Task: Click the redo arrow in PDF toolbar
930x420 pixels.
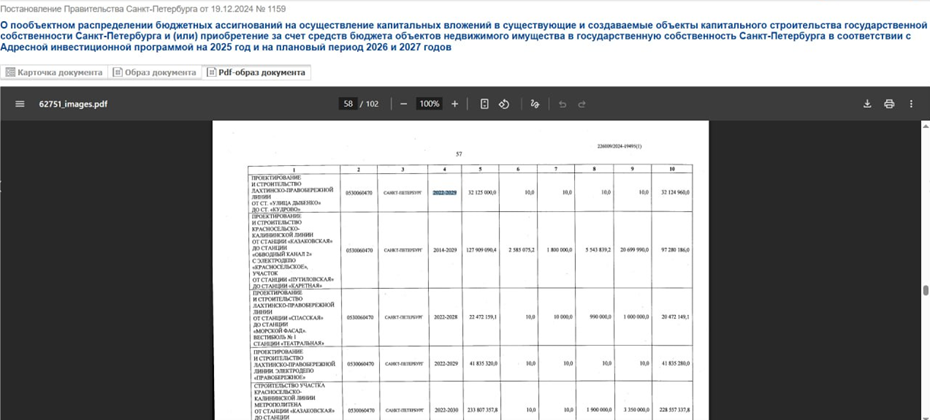Action: 582,104
